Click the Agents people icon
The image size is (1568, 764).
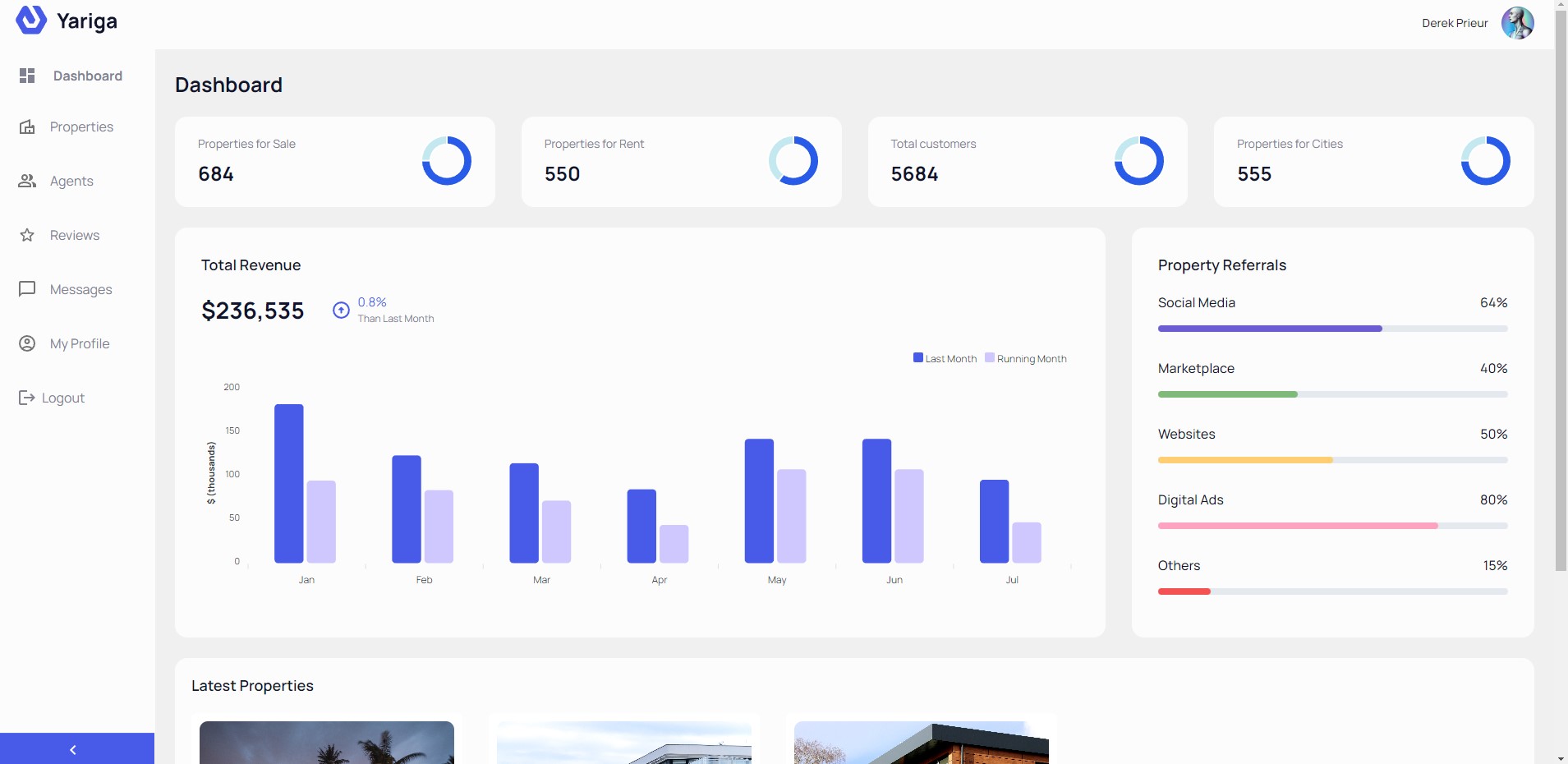(x=27, y=181)
